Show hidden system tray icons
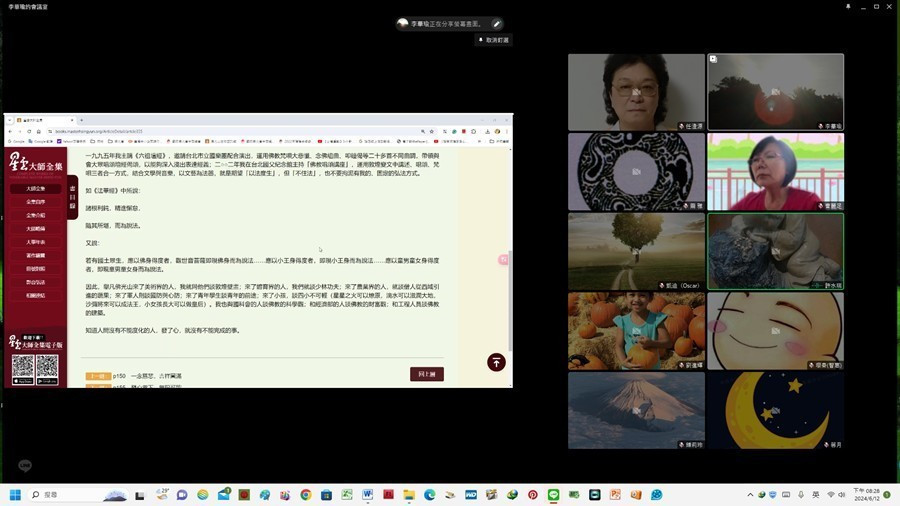 [x=750, y=495]
